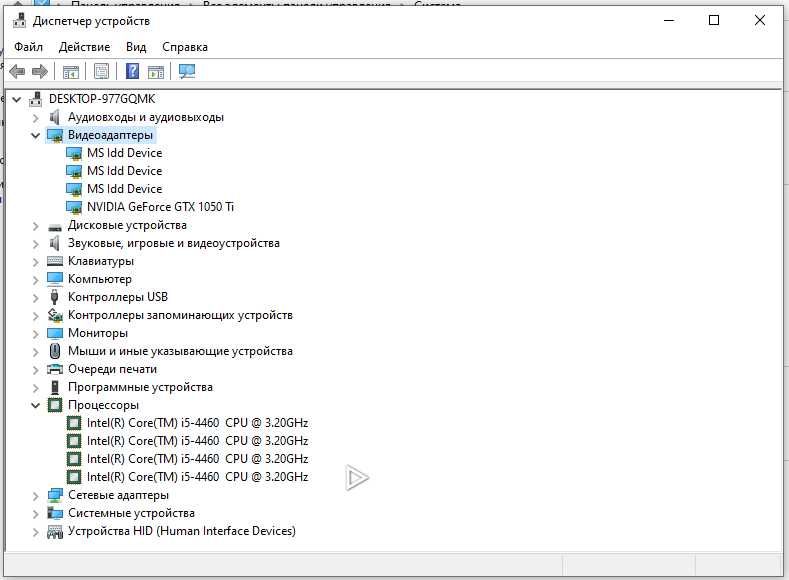
Task: Expand the Системные устройства category
Action: (35, 514)
